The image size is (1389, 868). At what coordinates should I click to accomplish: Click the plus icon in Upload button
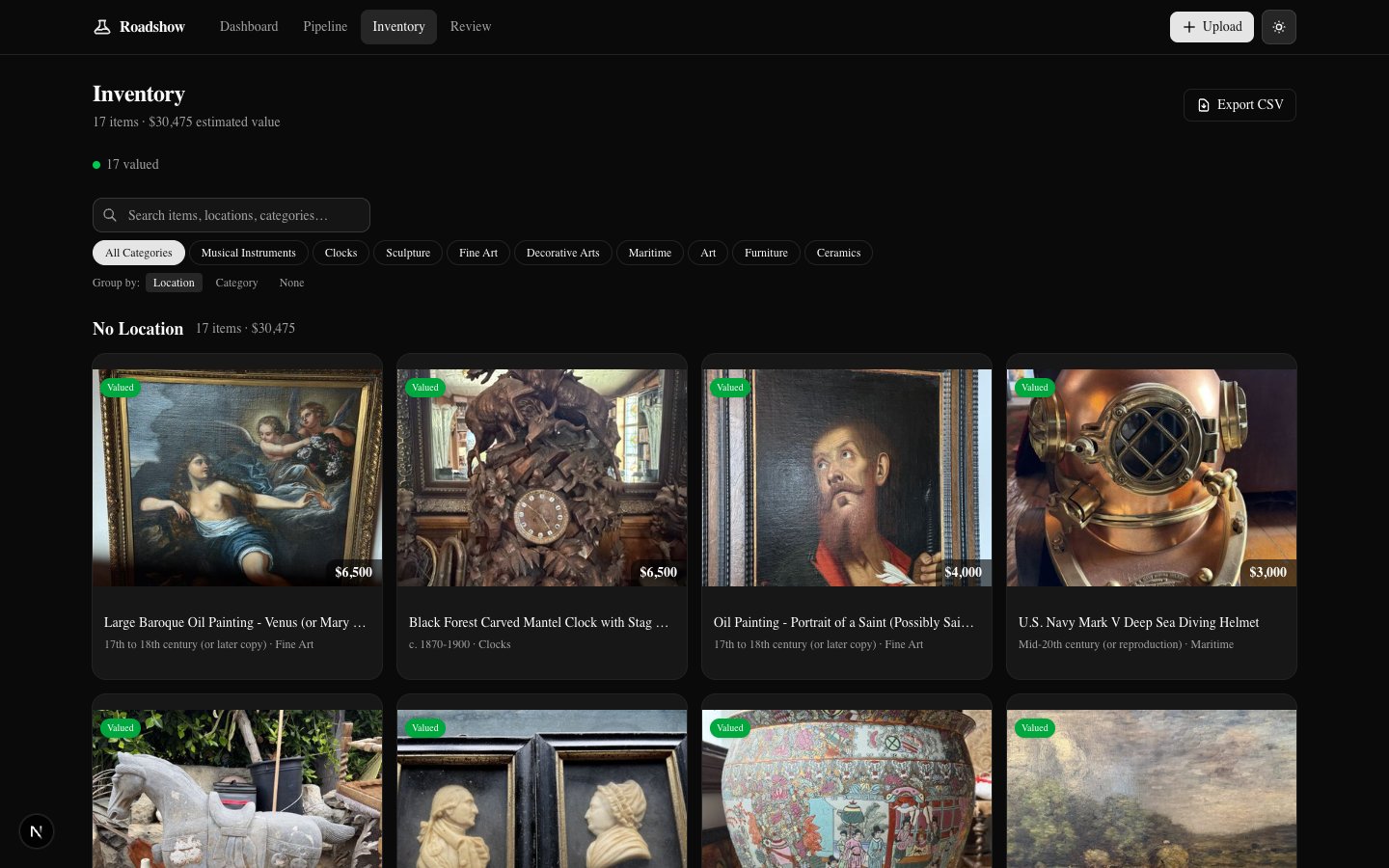(x=1189, y=27)
